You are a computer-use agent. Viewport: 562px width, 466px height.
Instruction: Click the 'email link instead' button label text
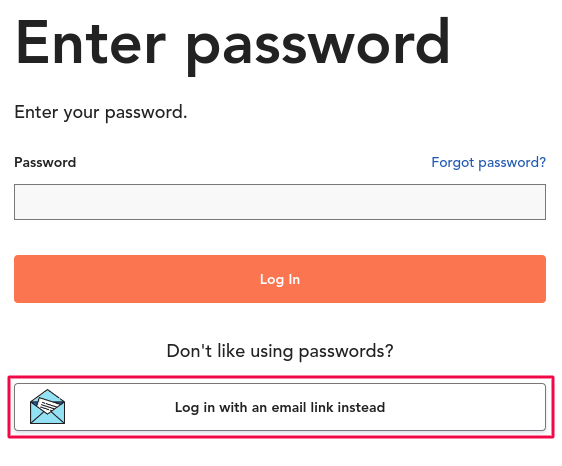tap(328, 408)
